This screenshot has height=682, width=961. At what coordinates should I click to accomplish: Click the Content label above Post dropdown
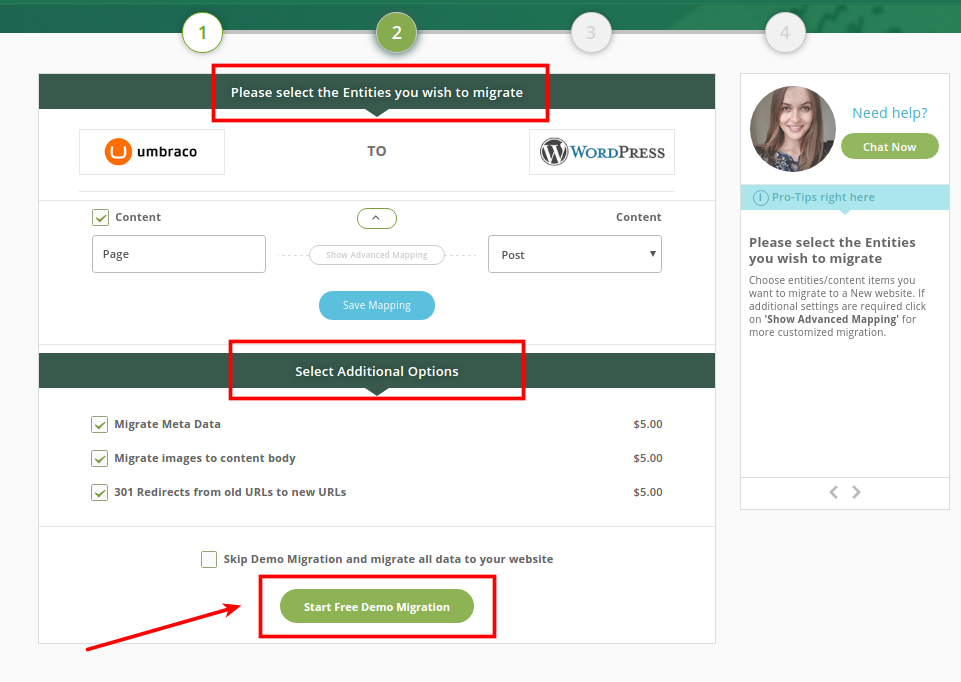[639, 217]
